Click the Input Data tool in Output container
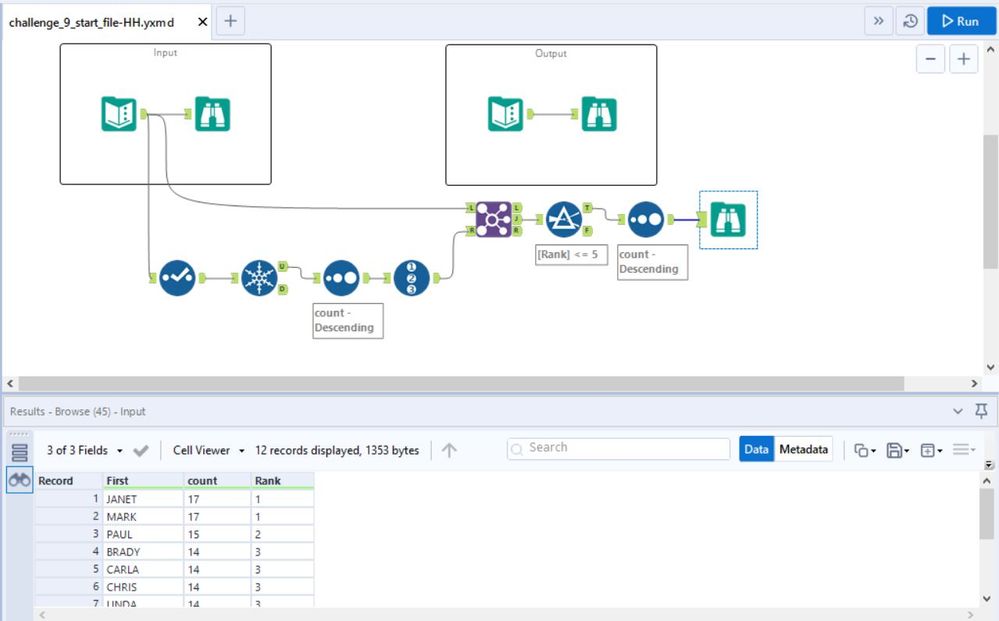999x621 pixels. point(505,114)
